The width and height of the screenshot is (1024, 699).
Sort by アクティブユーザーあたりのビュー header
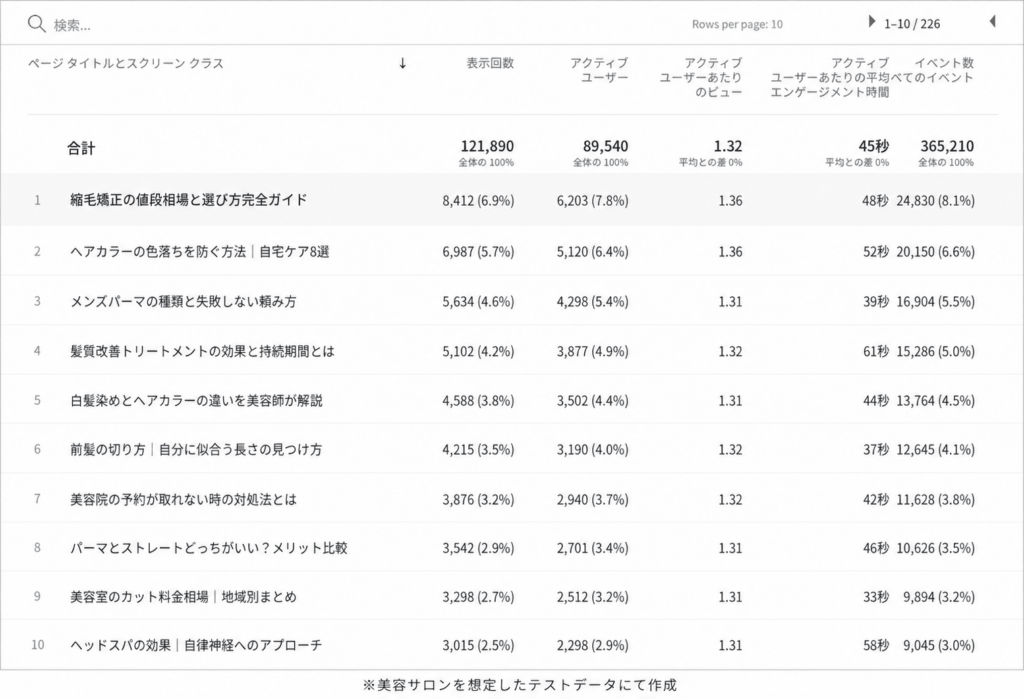coord(701,77)
